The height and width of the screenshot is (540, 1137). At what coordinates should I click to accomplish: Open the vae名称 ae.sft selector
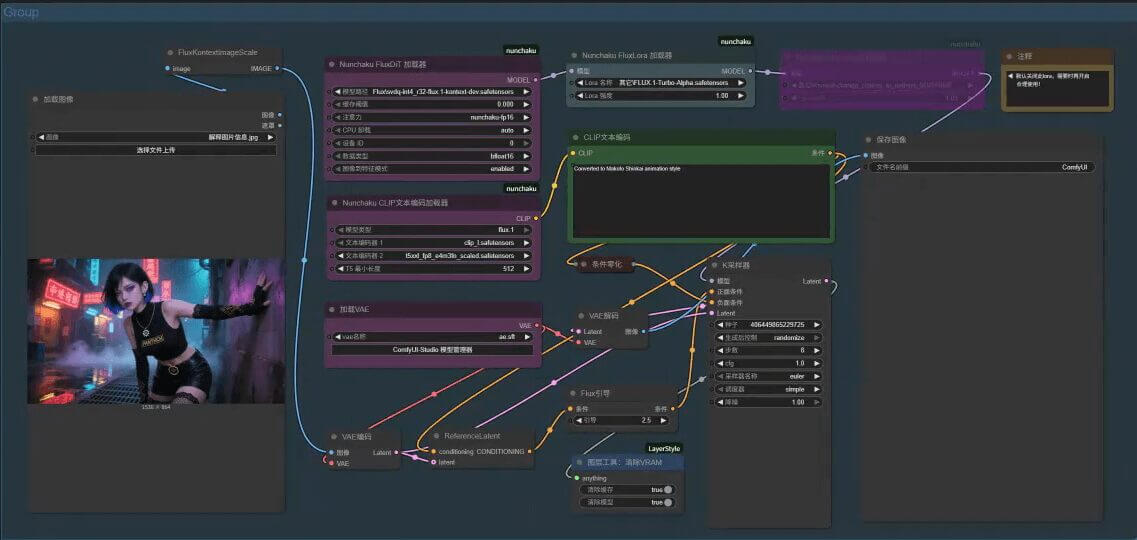point(433,337)
